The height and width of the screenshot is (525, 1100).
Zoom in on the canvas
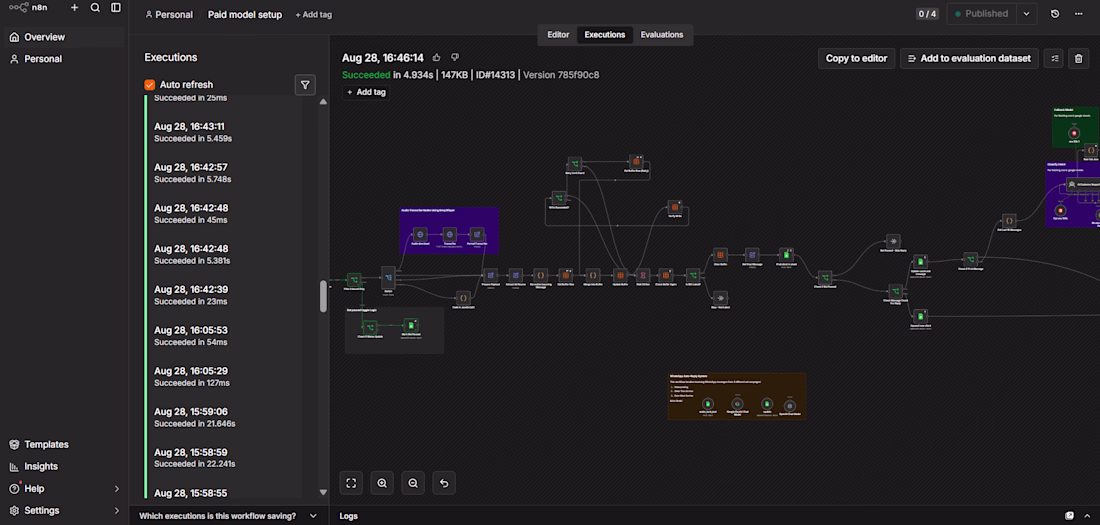[x=382, y=483]
